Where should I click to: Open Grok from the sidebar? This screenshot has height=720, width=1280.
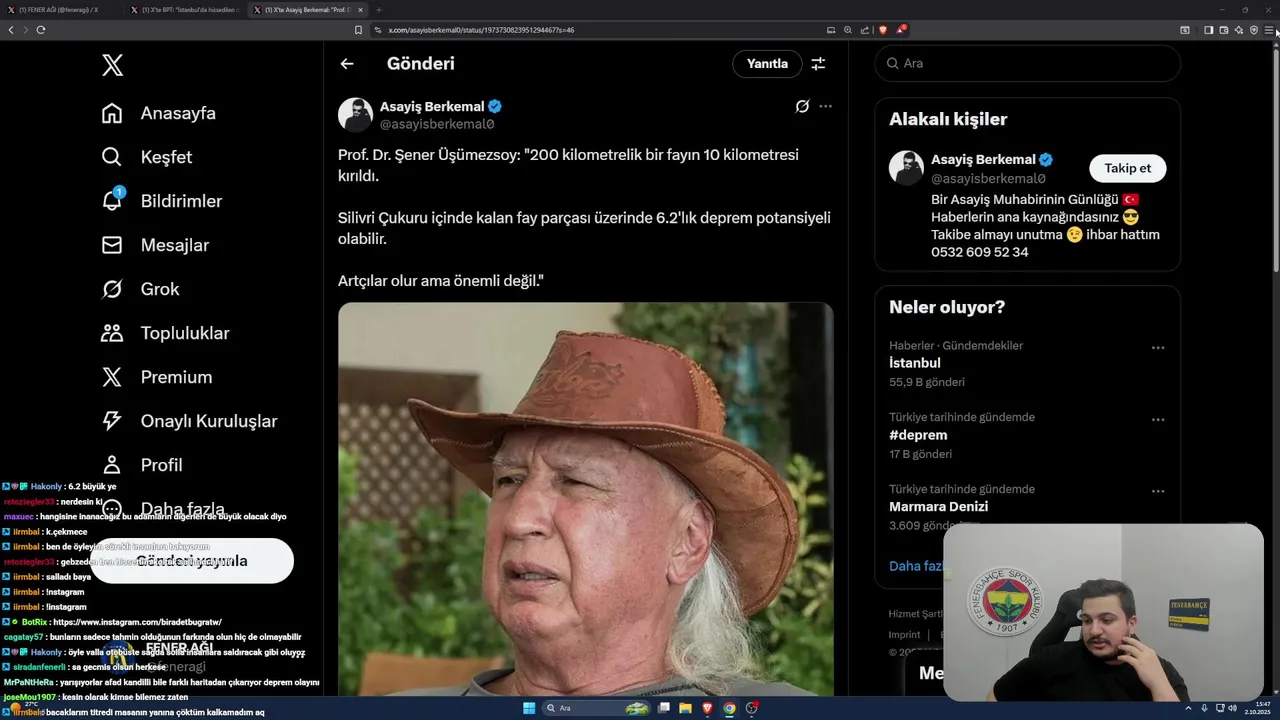tap(141, 289)
